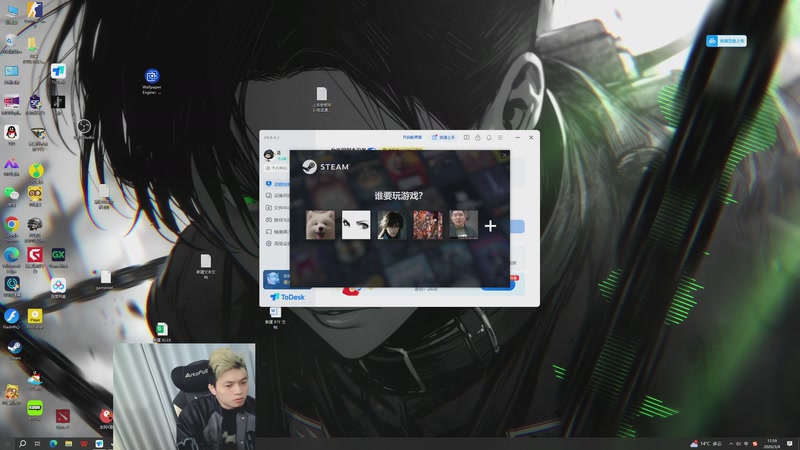
Task: Click ToDesk sidebar promo banner
Action: click(277, 279)
